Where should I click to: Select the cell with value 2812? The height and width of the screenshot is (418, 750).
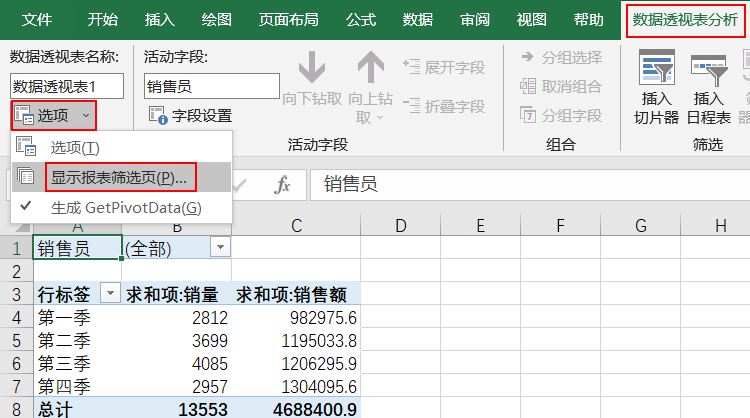[176, 317]
